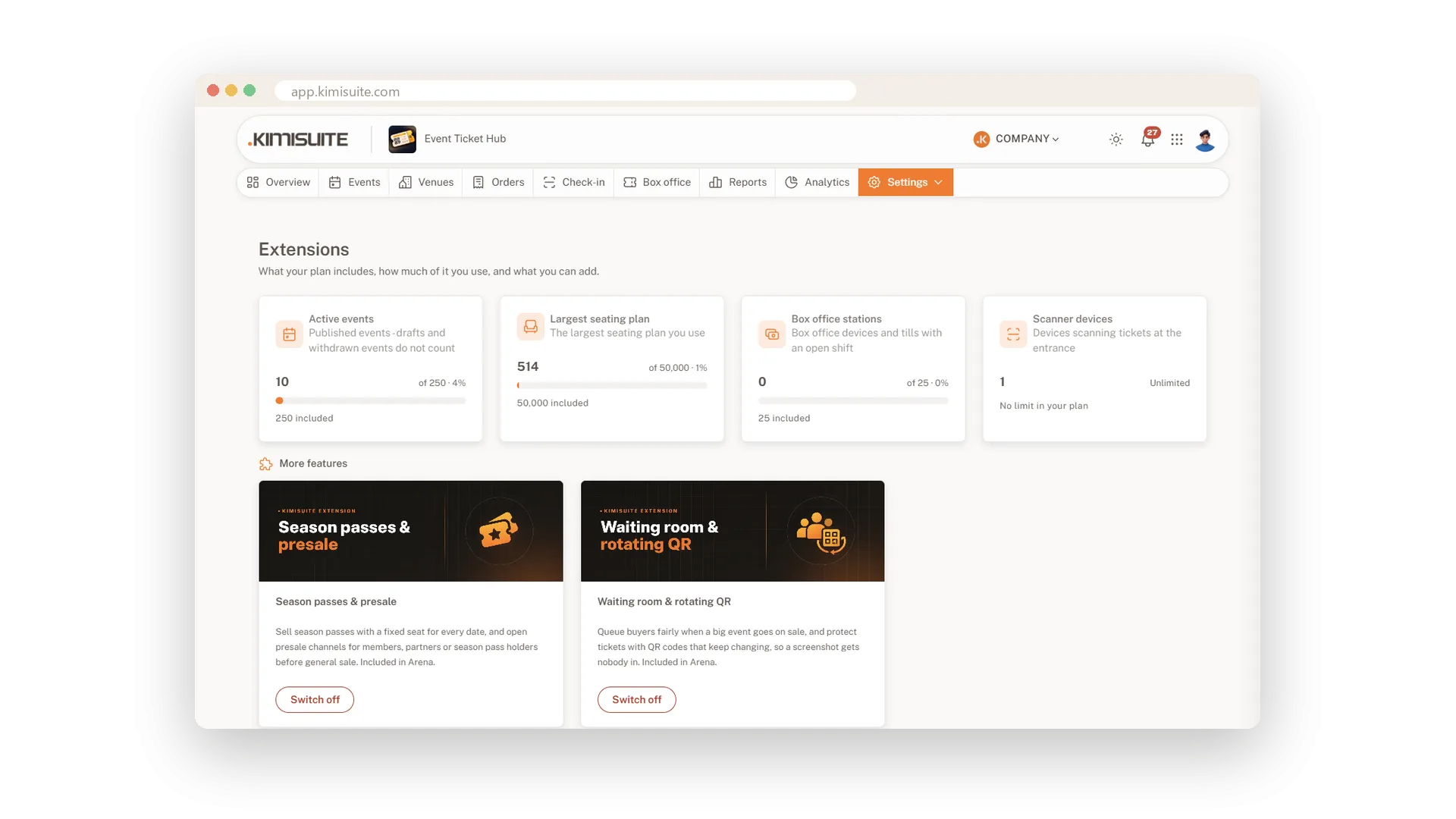Expand the COMPANY dropdown
The width and height of the screenshot is (1456, 819).
(1017, 139)
